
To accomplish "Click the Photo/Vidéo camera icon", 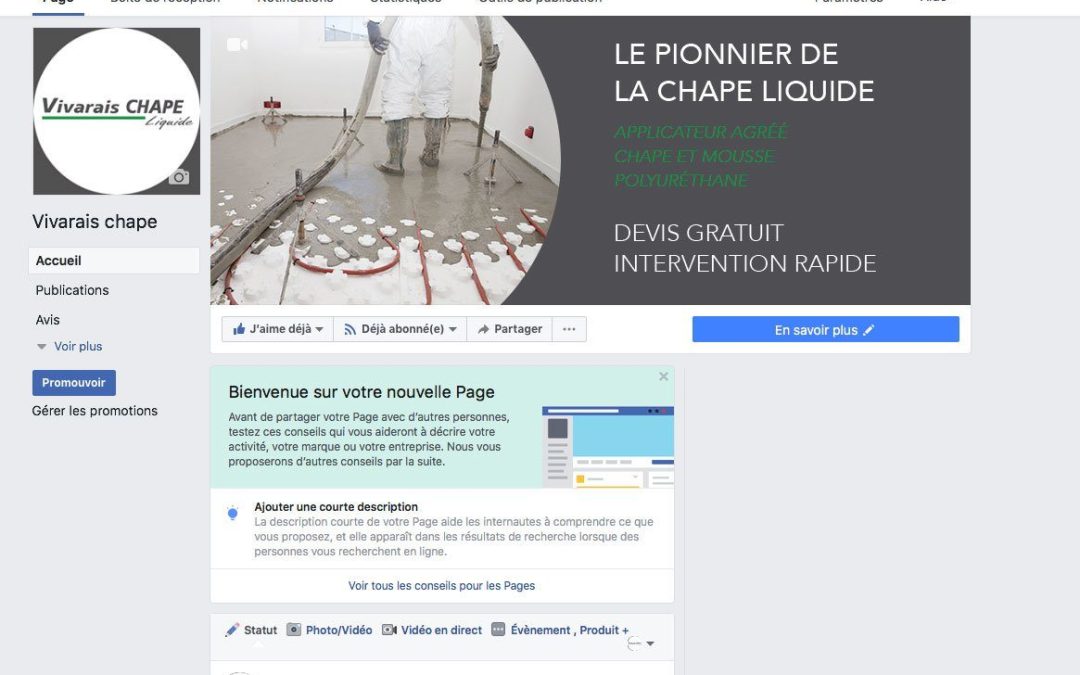I will (x=293, y=630).
